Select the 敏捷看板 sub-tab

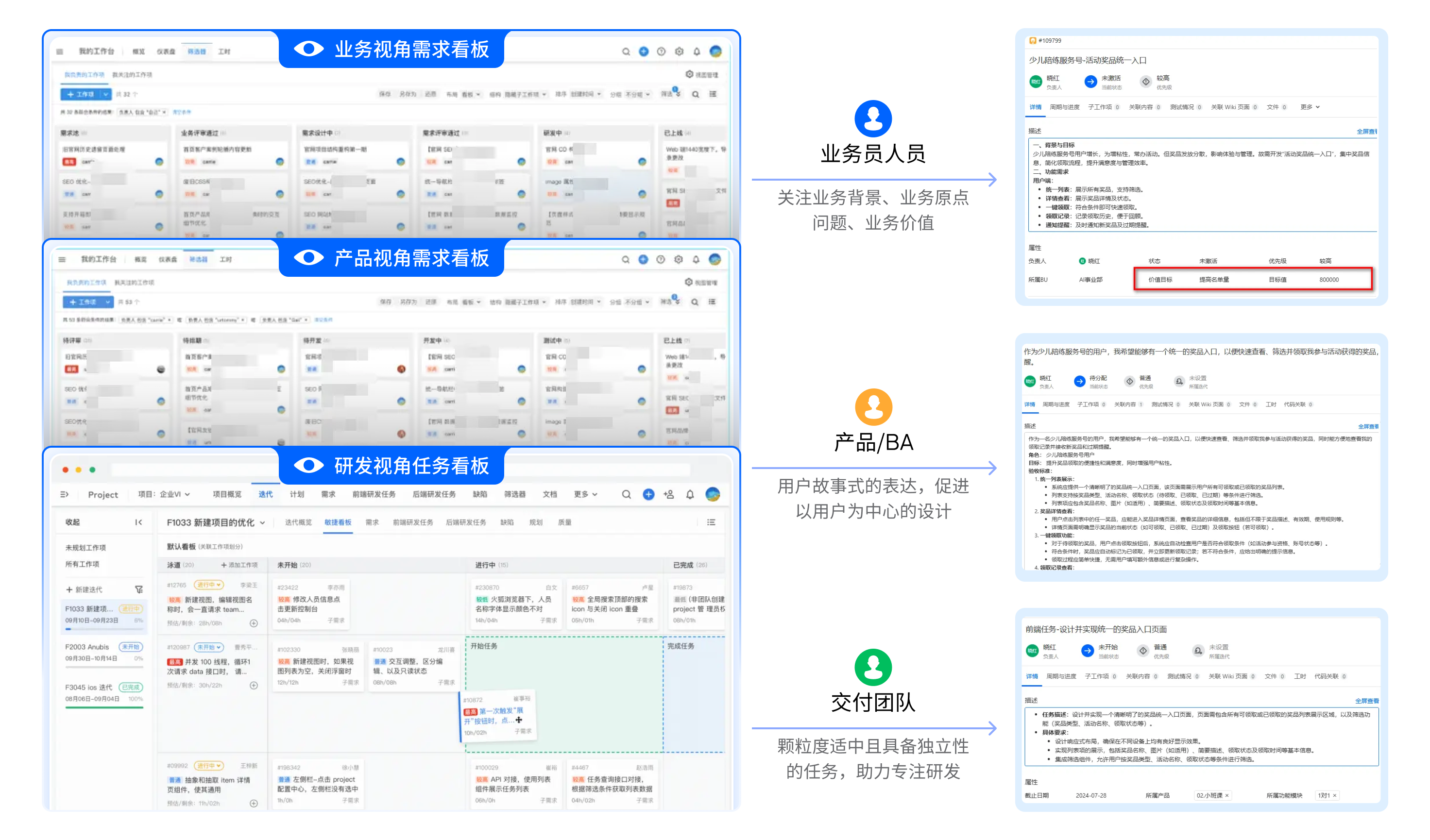point(338,522)
